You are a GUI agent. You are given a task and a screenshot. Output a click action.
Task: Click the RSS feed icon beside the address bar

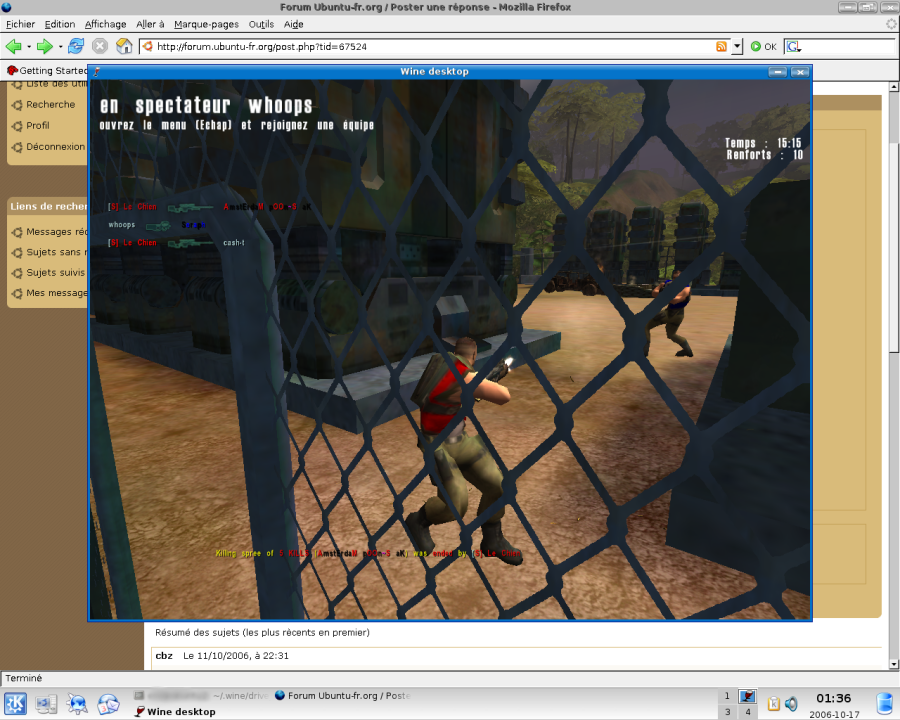pyautogui.click(x=721, y=46)
